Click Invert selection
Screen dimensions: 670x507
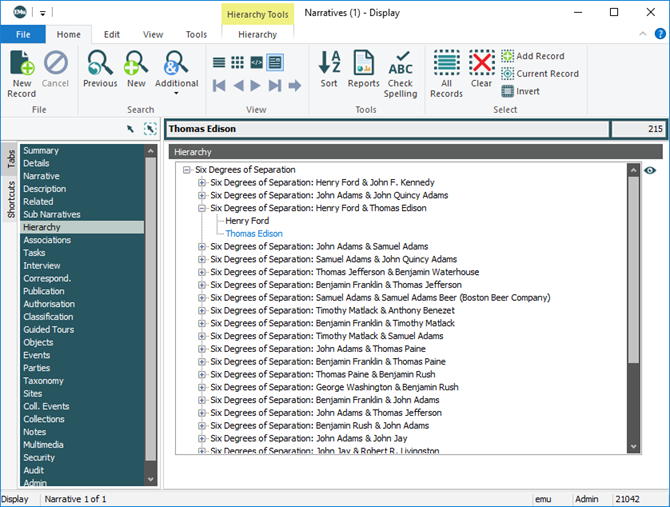[x=520, y=91]
